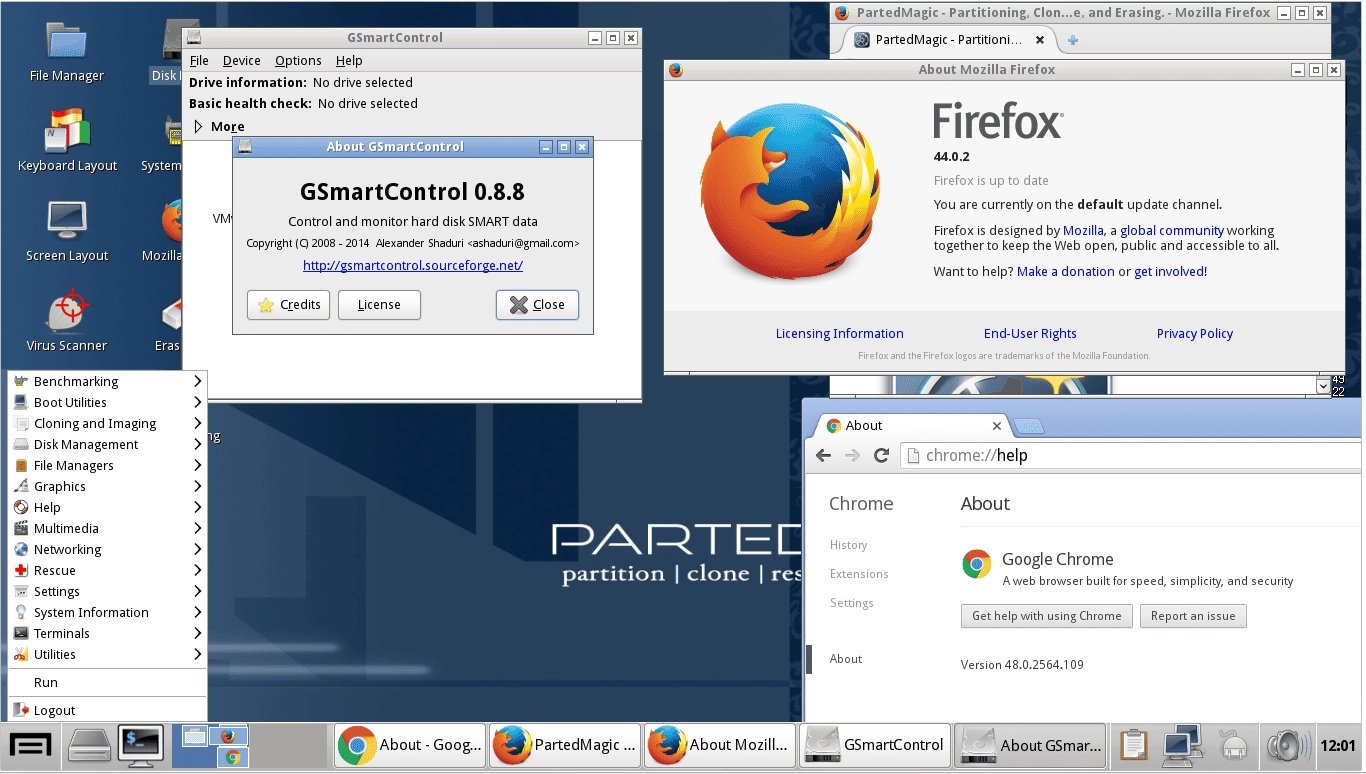Go back in Chrome browser
This screenshot has width=1366, height=774.
[823, 455]
